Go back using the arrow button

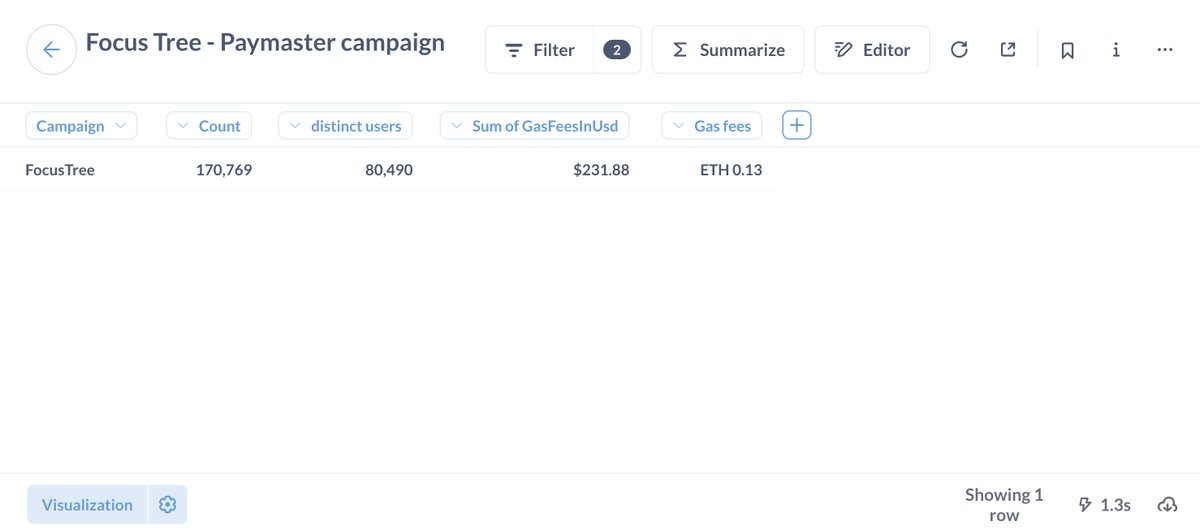pyautogui.click(x=51, y=50)
